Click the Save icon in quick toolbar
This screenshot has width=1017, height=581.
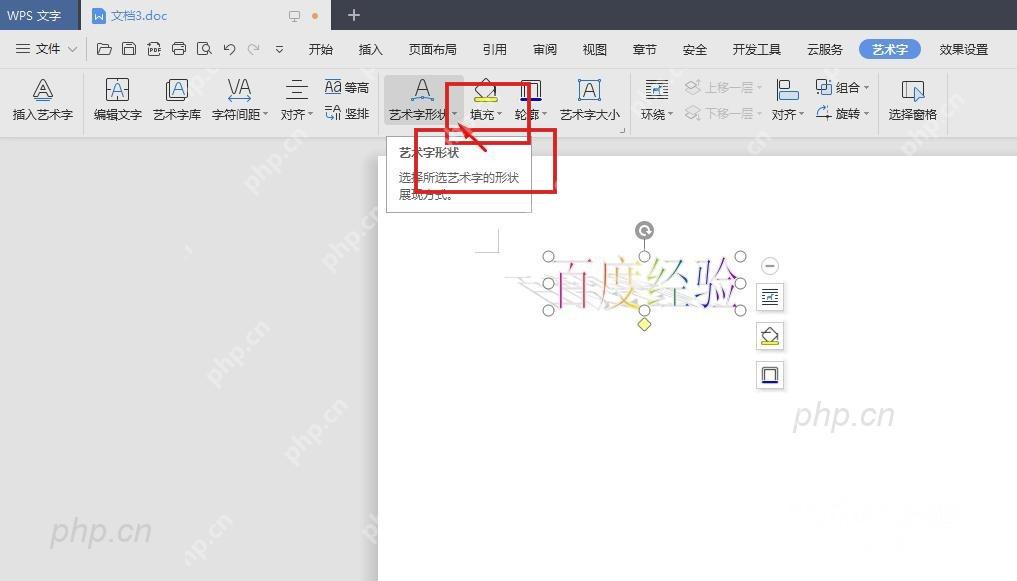(x=129, y=49)
